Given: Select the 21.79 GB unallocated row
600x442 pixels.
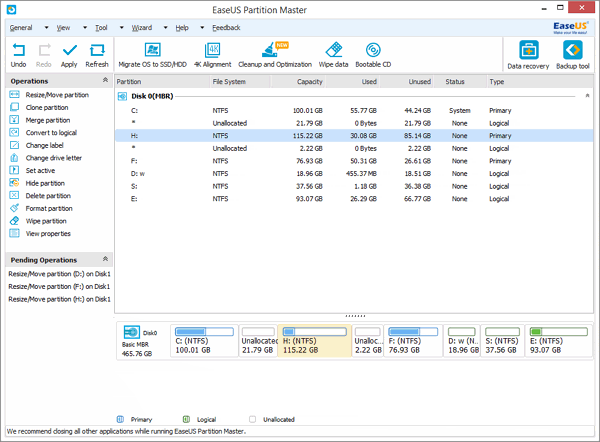Looking at the screenshot, I should pyautogui.click(x=354, y=123).
